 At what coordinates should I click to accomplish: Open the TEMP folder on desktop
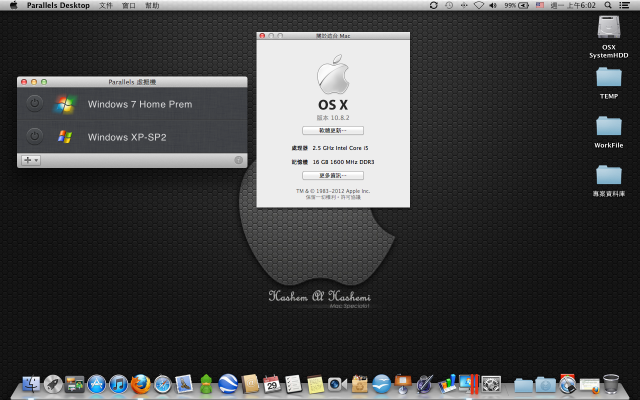coord(609,77)
